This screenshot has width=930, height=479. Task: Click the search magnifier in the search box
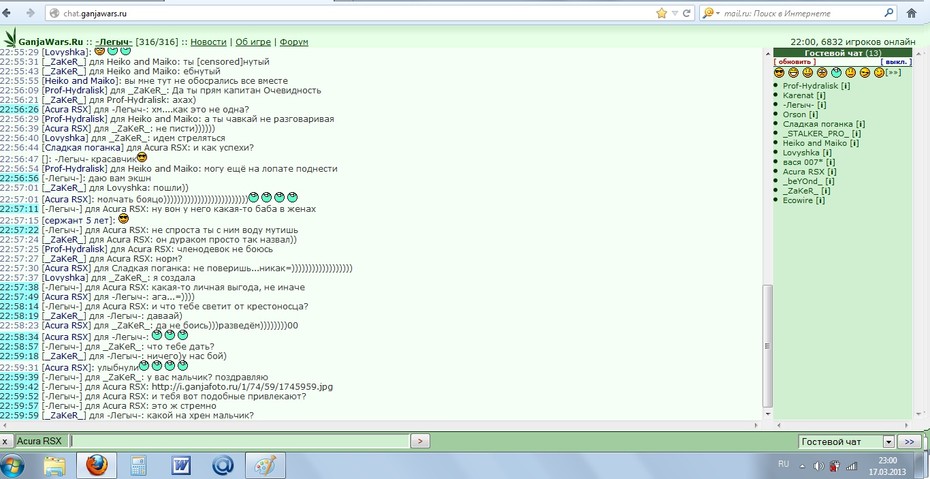889,12
